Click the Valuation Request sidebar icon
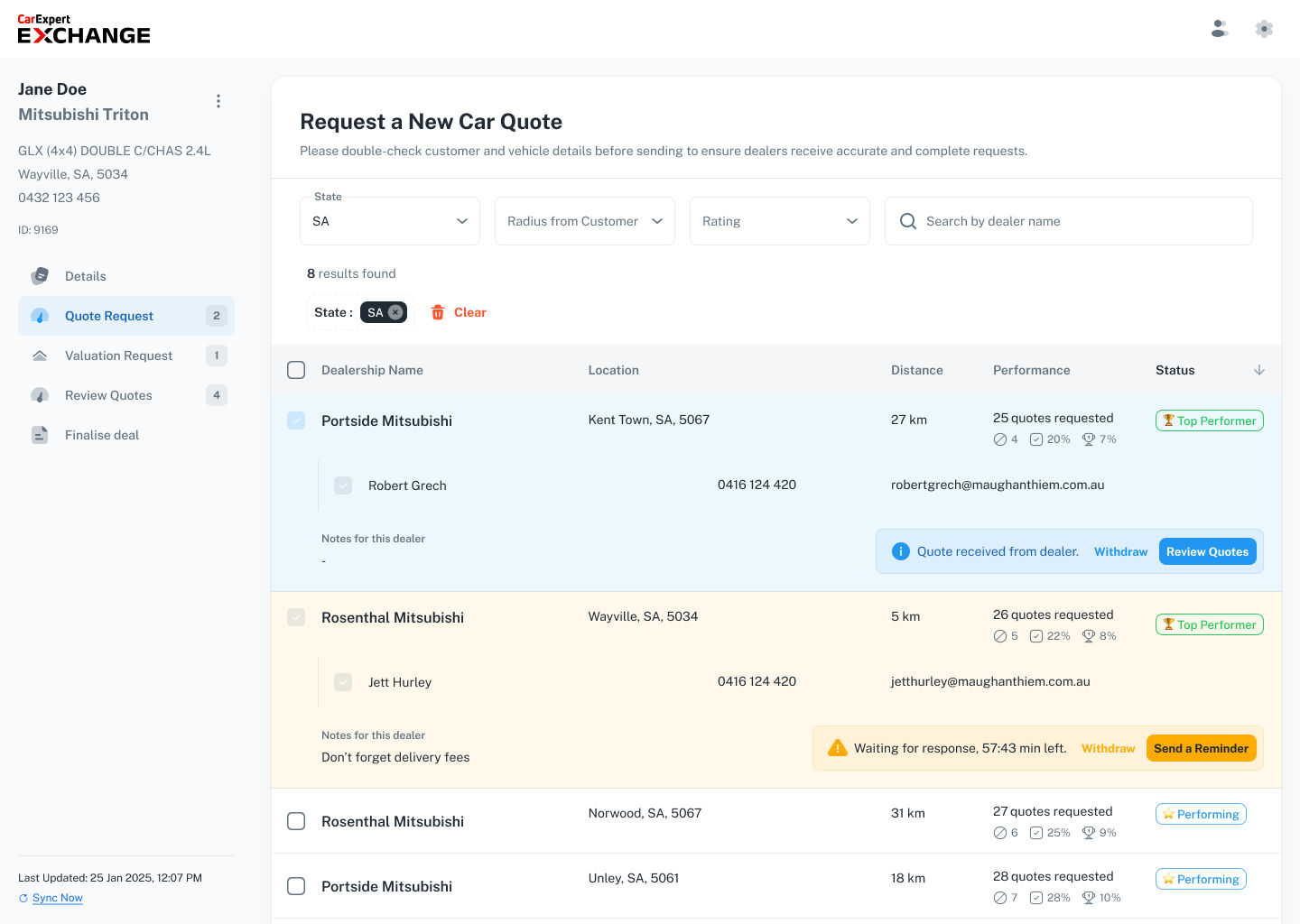Viewport: 1300px width, 924px height. tap(40, 356)
